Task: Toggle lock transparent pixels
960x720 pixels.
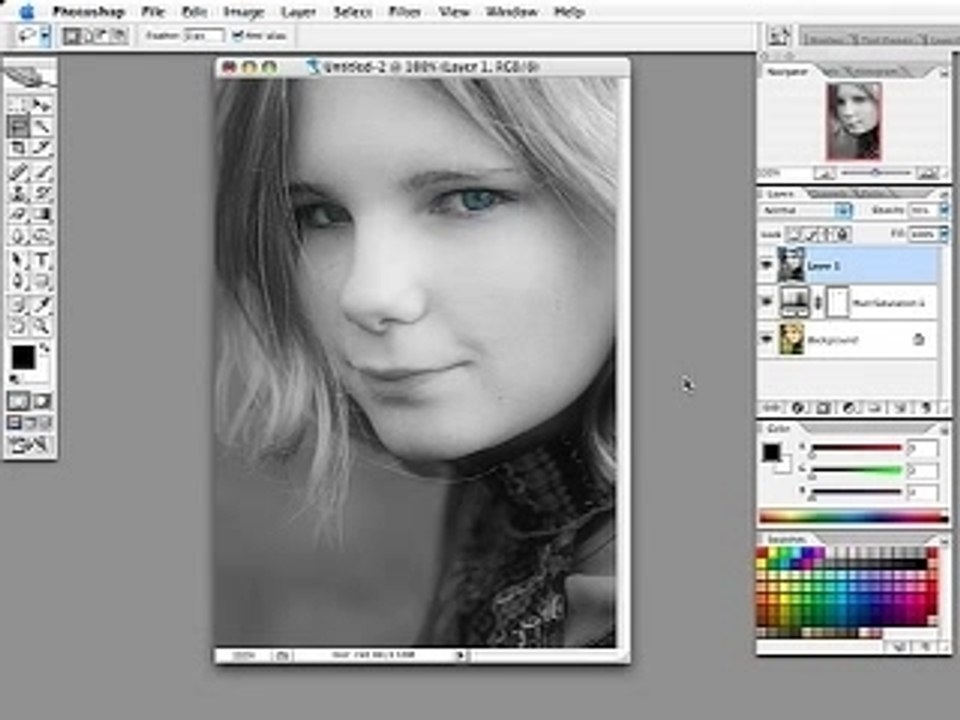Action: click(x=794, y=234)
